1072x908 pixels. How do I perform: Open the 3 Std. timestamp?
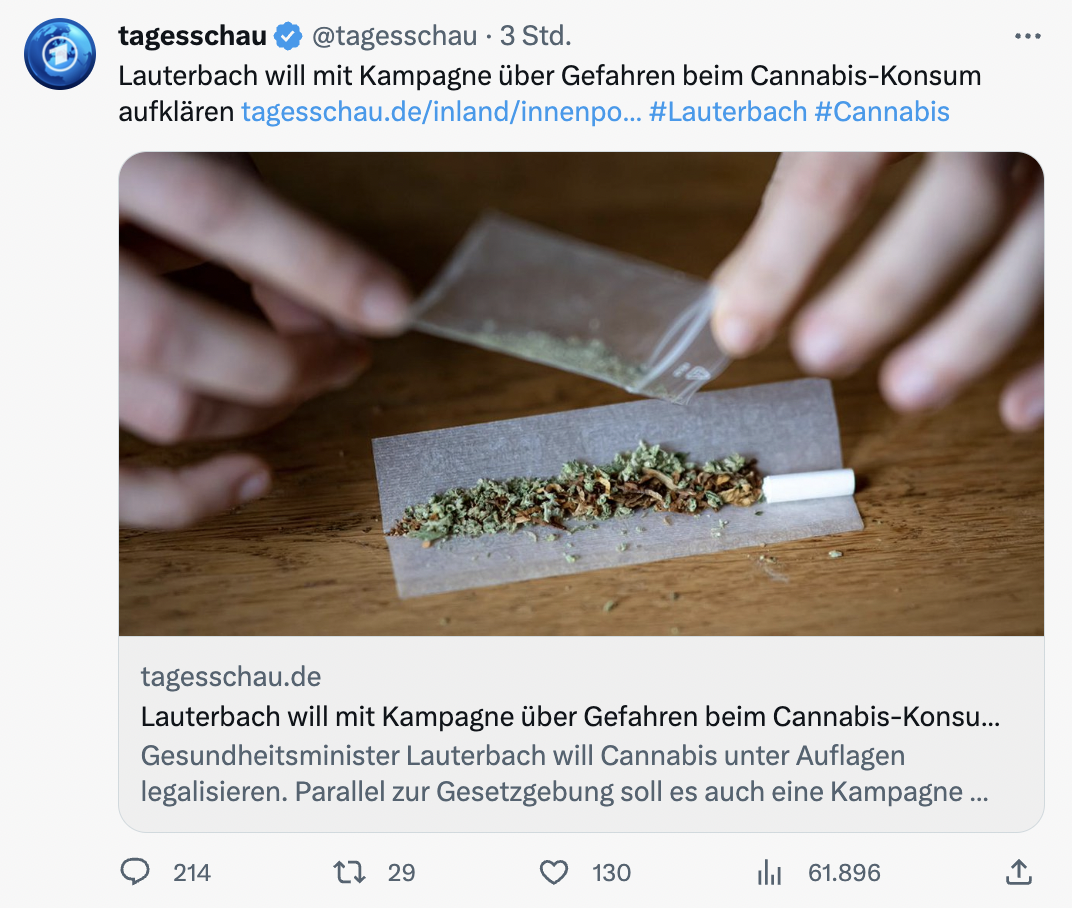coord(535,36)
